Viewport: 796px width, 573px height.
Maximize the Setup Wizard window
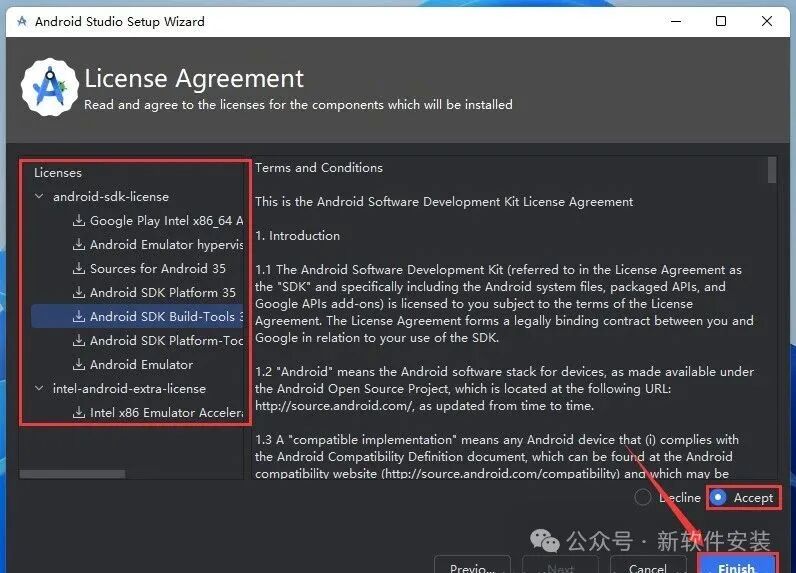pyautogui.click(x=720, y=21)
